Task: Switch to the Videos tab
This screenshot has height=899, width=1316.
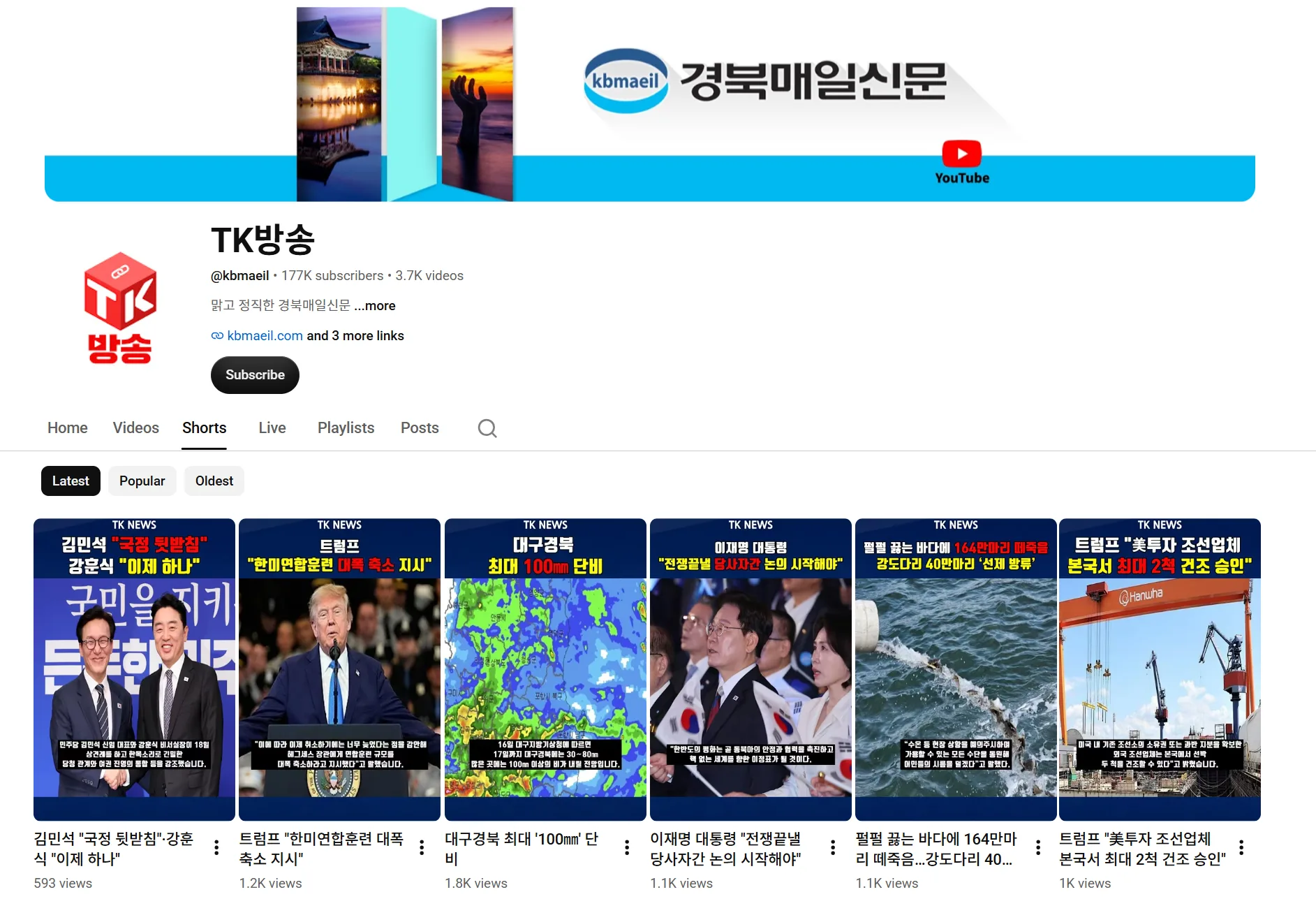Action: (x=136, y=427)
